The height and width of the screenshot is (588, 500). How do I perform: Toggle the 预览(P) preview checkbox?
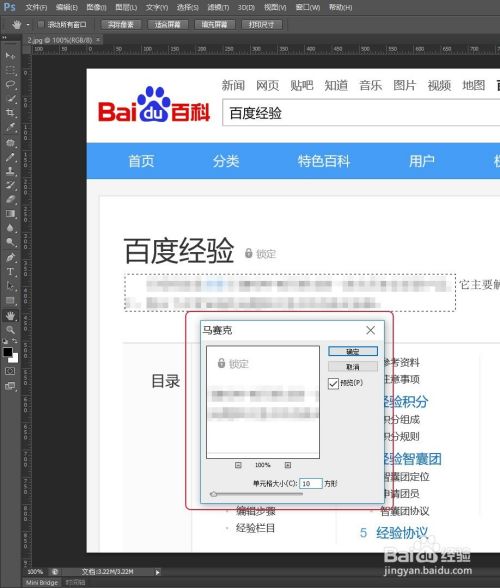333,383
